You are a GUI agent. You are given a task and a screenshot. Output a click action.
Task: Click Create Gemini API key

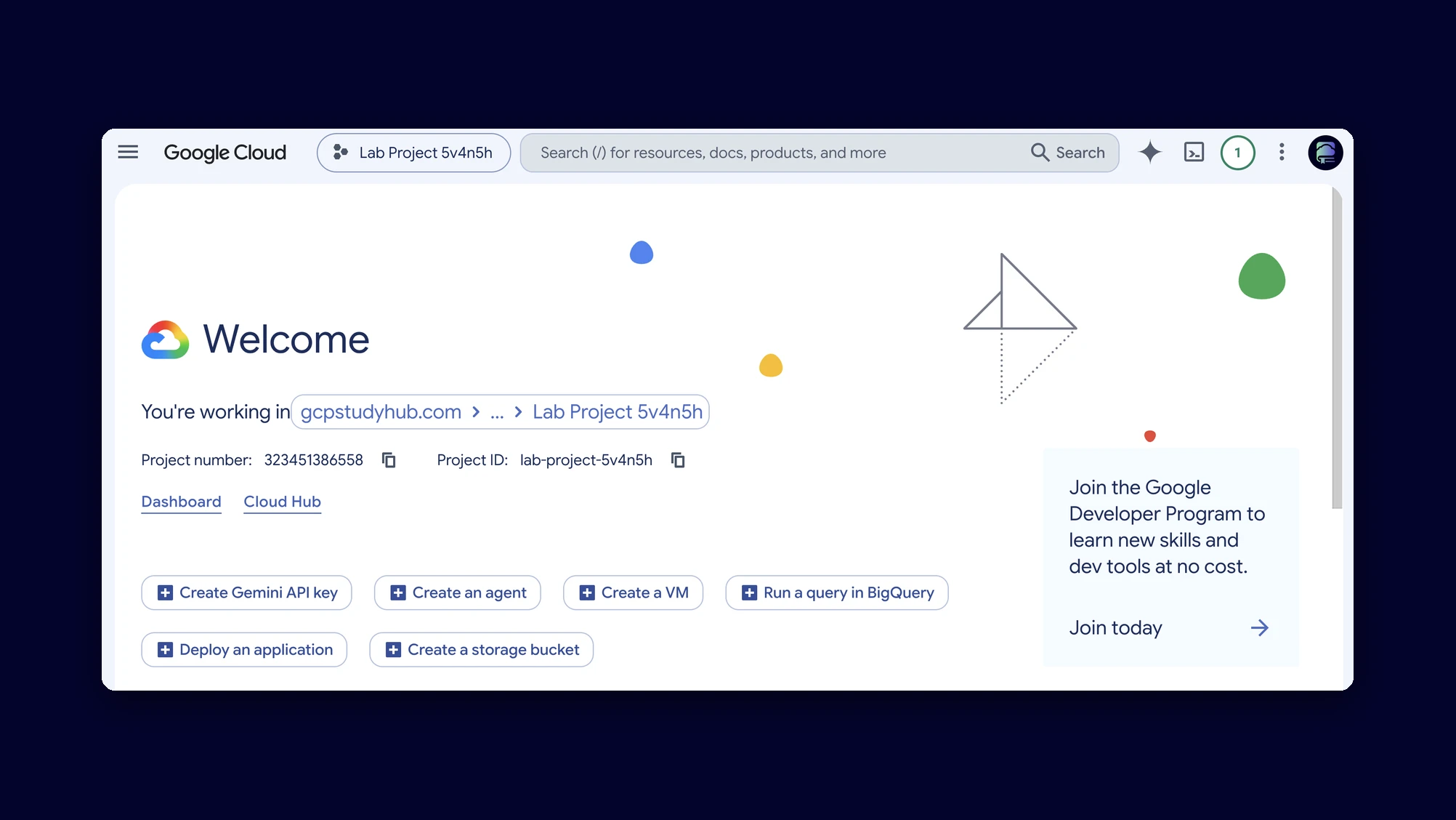246,592
